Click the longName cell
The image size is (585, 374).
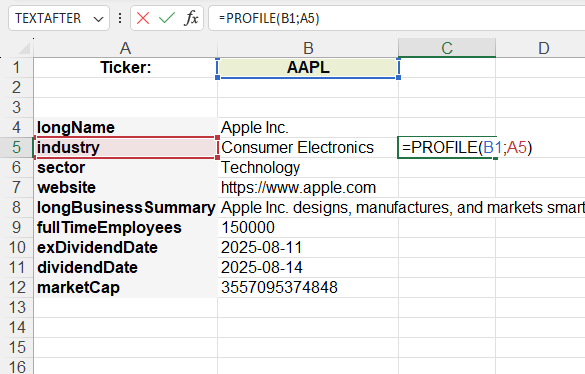[x=125, y=127]
